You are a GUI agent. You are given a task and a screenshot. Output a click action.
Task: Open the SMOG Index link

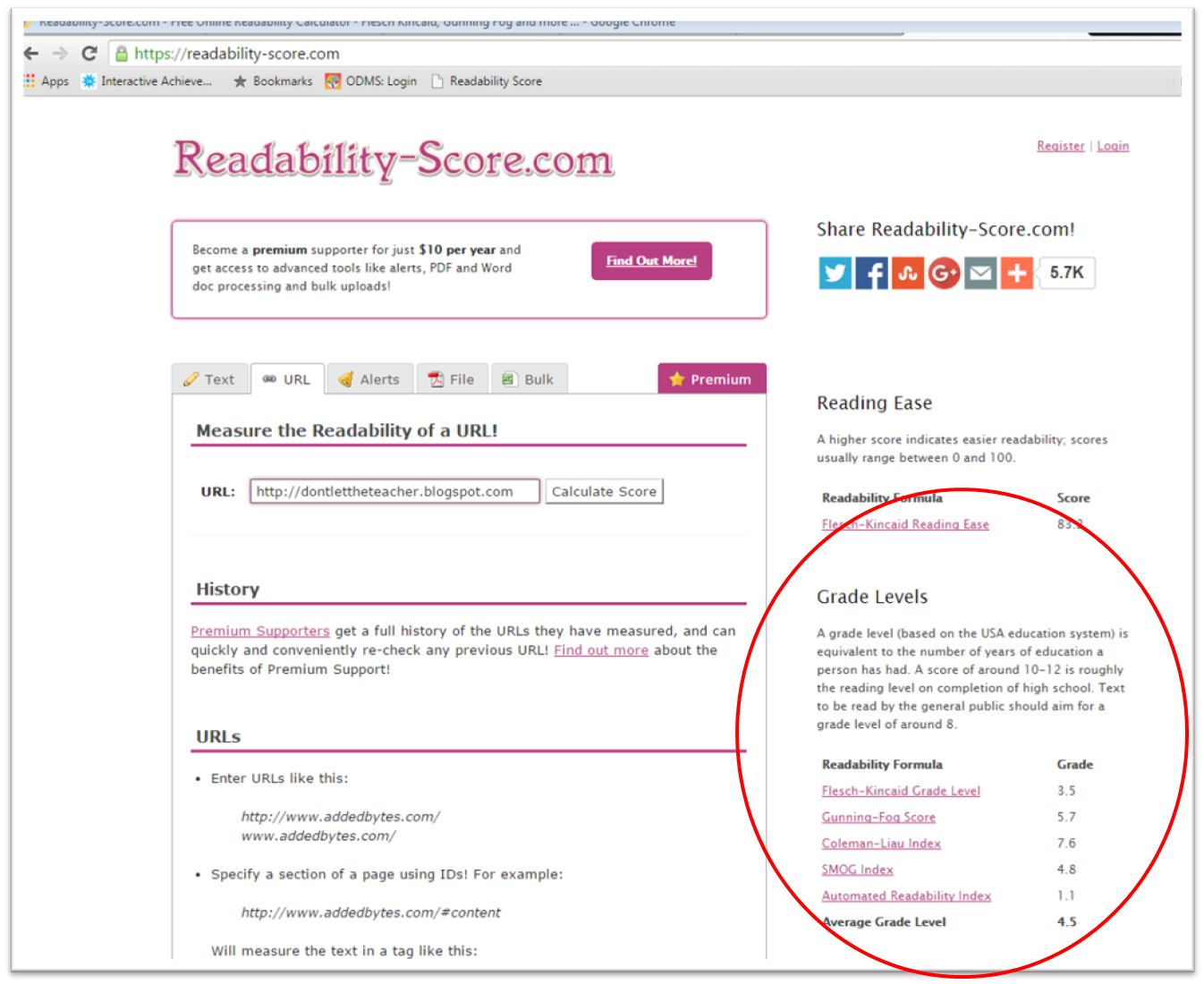click(857, 869)
